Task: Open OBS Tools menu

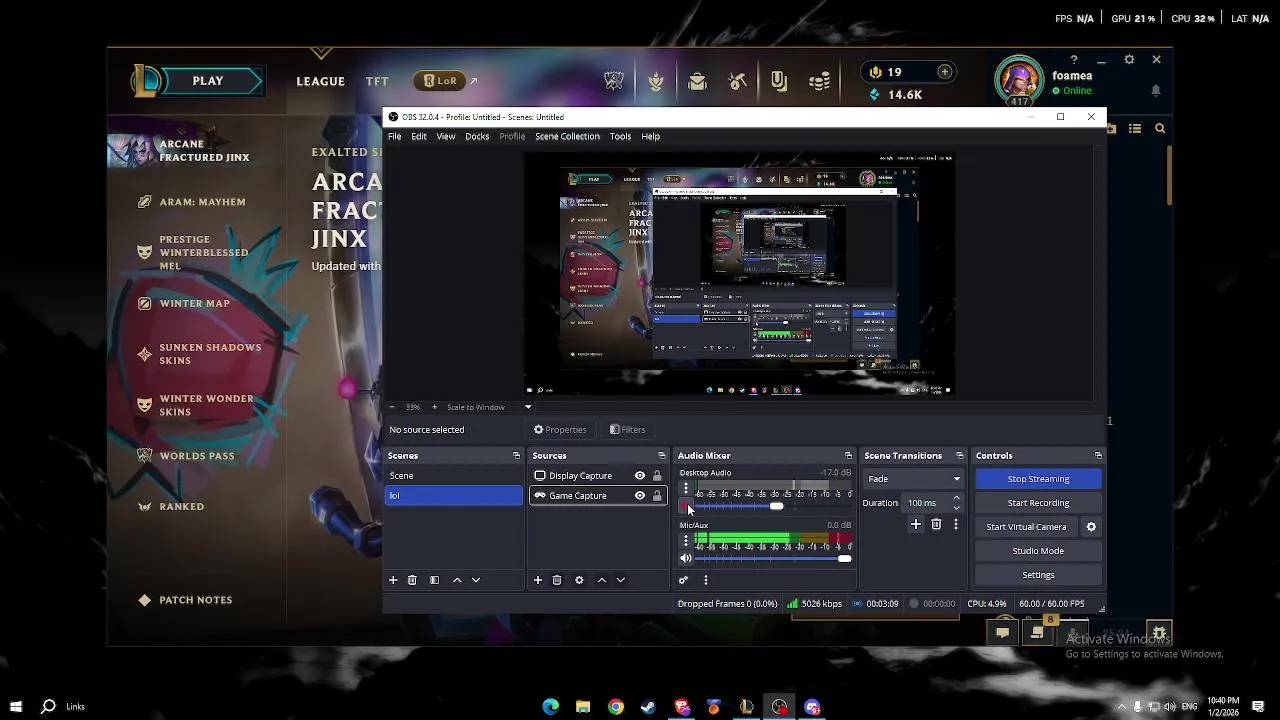Action: (x=620, y=136)
